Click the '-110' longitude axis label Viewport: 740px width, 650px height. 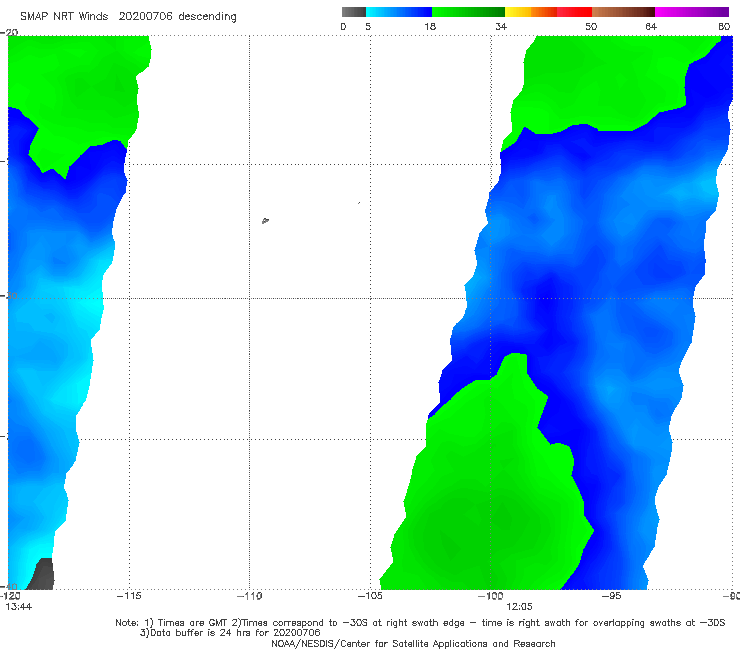tap(250, 596)
